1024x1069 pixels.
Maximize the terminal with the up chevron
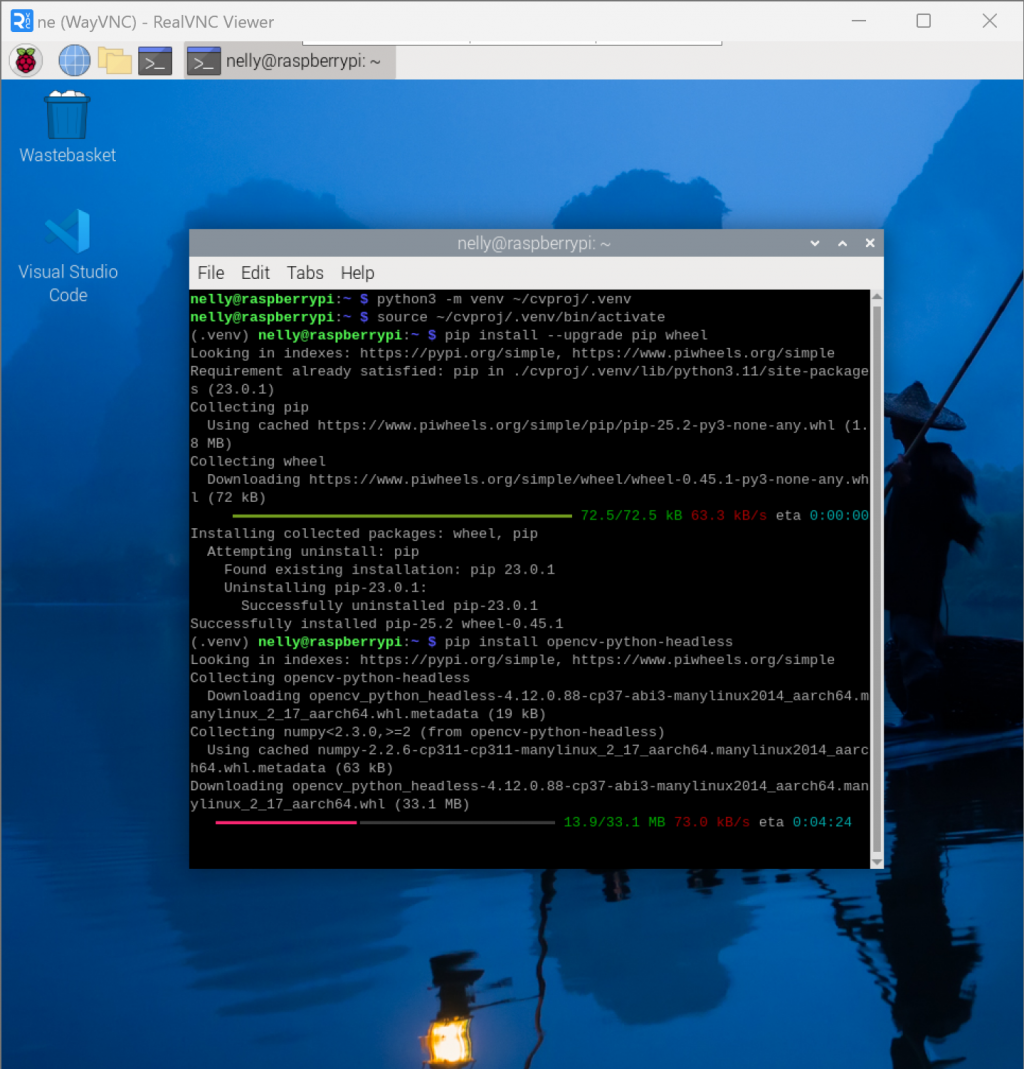tap(843, 243)
